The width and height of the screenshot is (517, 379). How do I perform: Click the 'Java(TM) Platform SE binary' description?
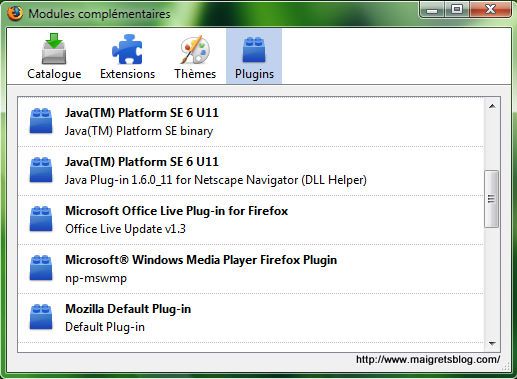click(139, 131)
